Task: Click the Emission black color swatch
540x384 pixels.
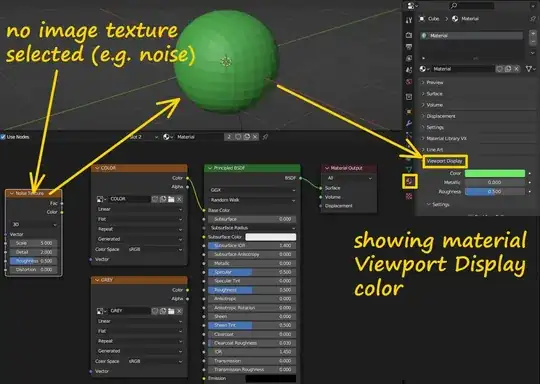Action: pyautogui.click(x=270, y=378)
